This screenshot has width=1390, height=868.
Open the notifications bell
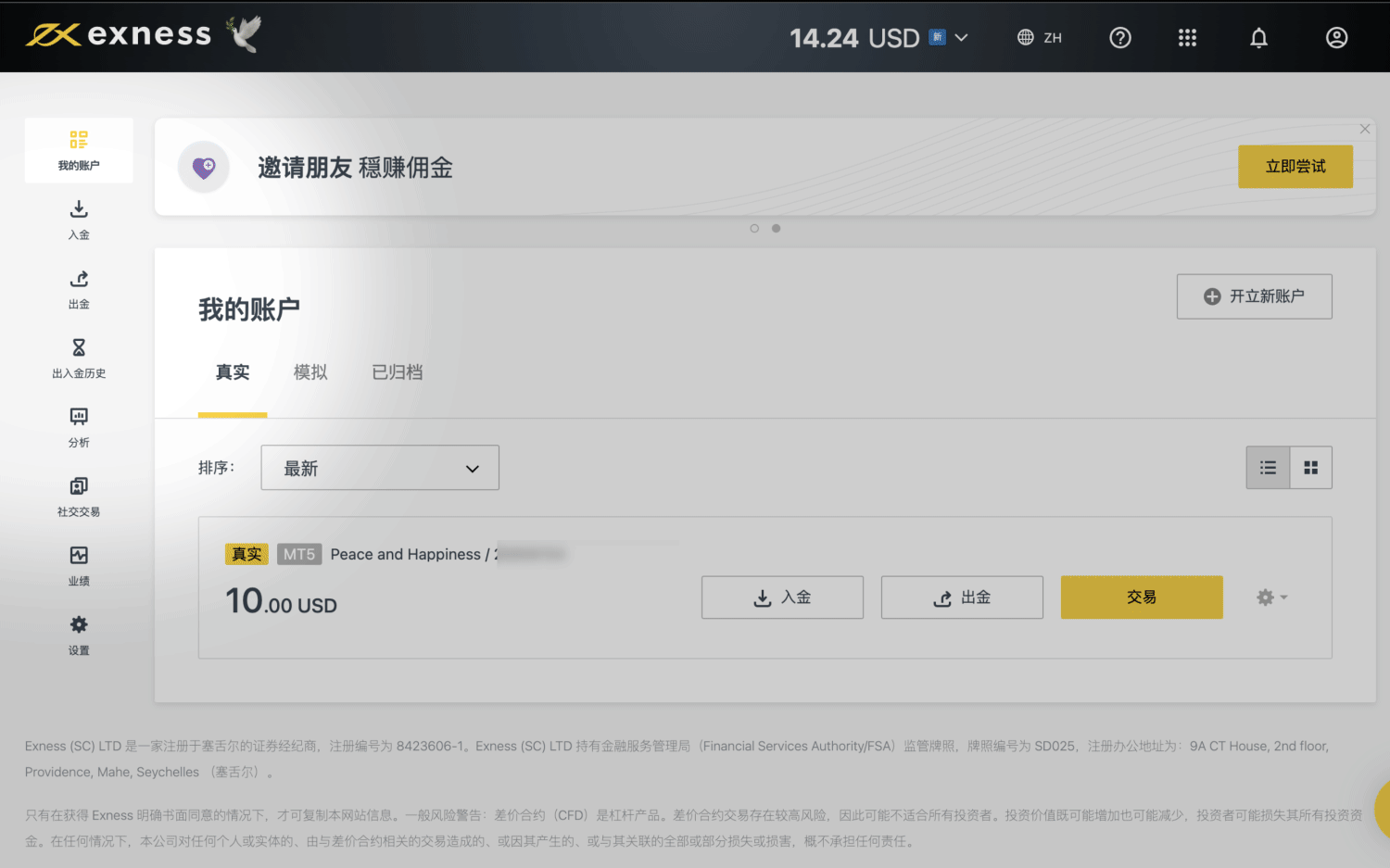pos(1258,38)
